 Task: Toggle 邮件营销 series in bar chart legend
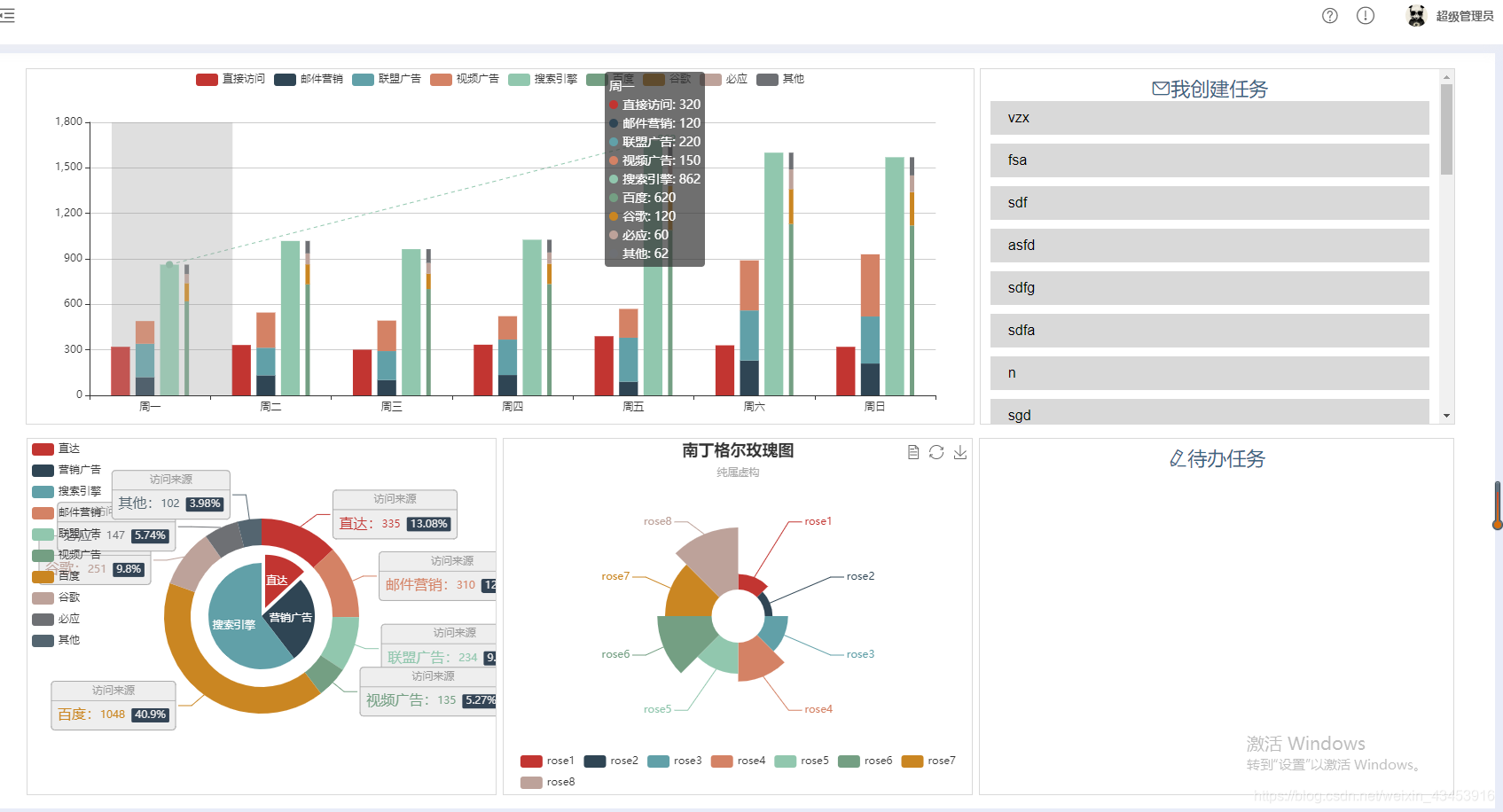[x=309, y=79]
